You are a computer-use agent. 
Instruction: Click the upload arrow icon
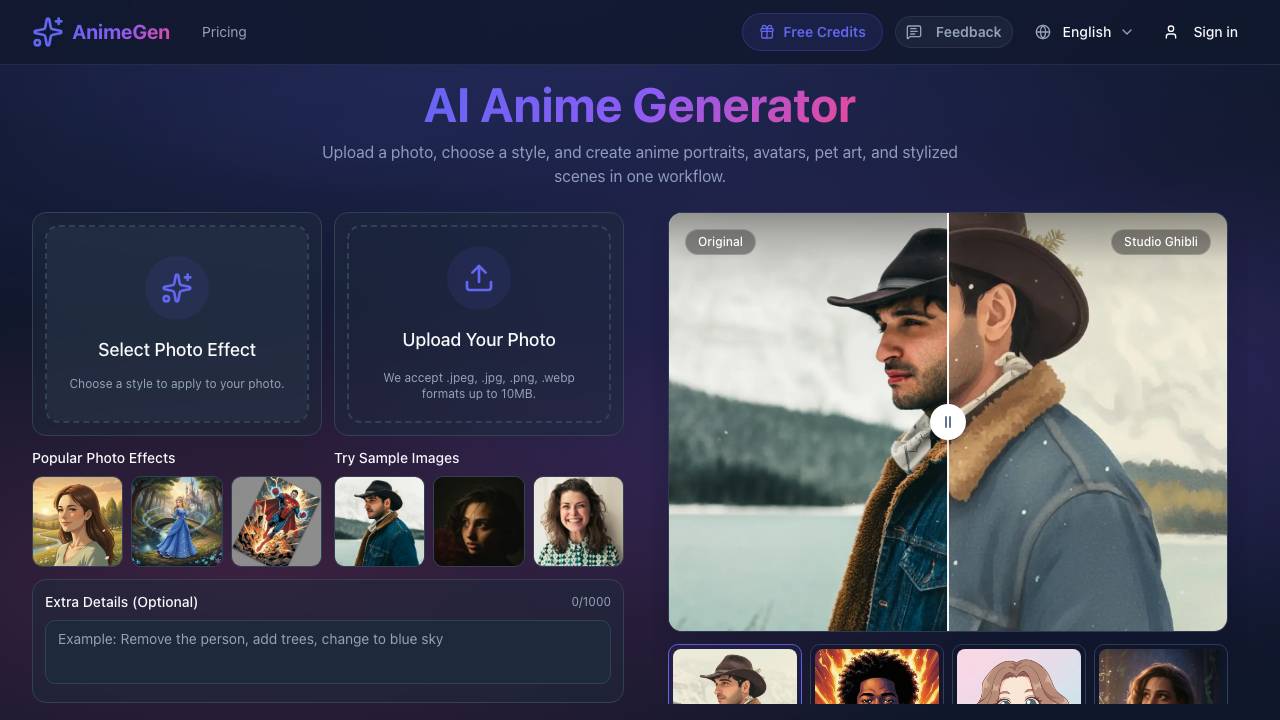click(x=479, y=278)
